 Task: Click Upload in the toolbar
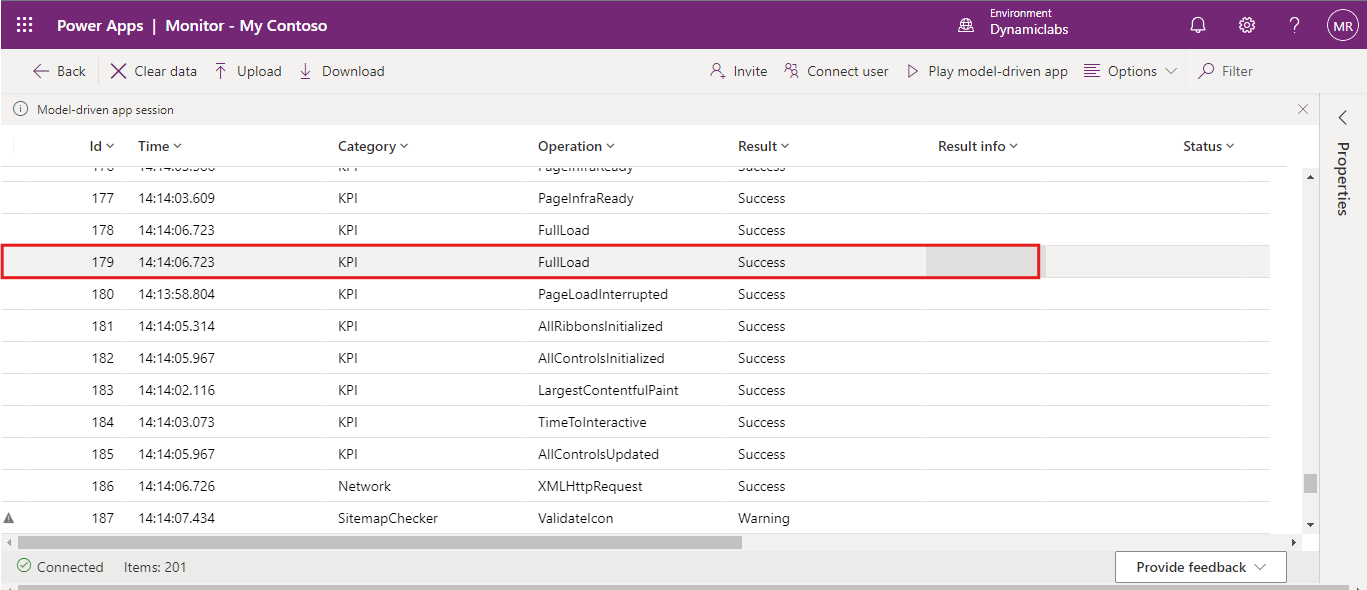[247, 71]
